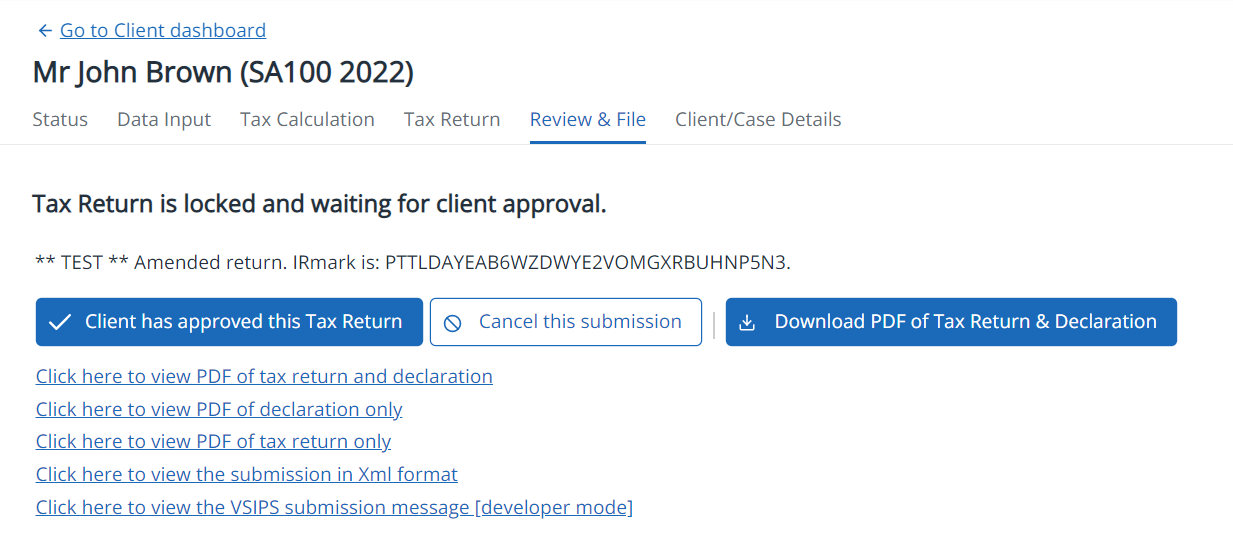Click the checkmark icon on the approval button
Screen dimensions: 1233x559
coord(60,322)
